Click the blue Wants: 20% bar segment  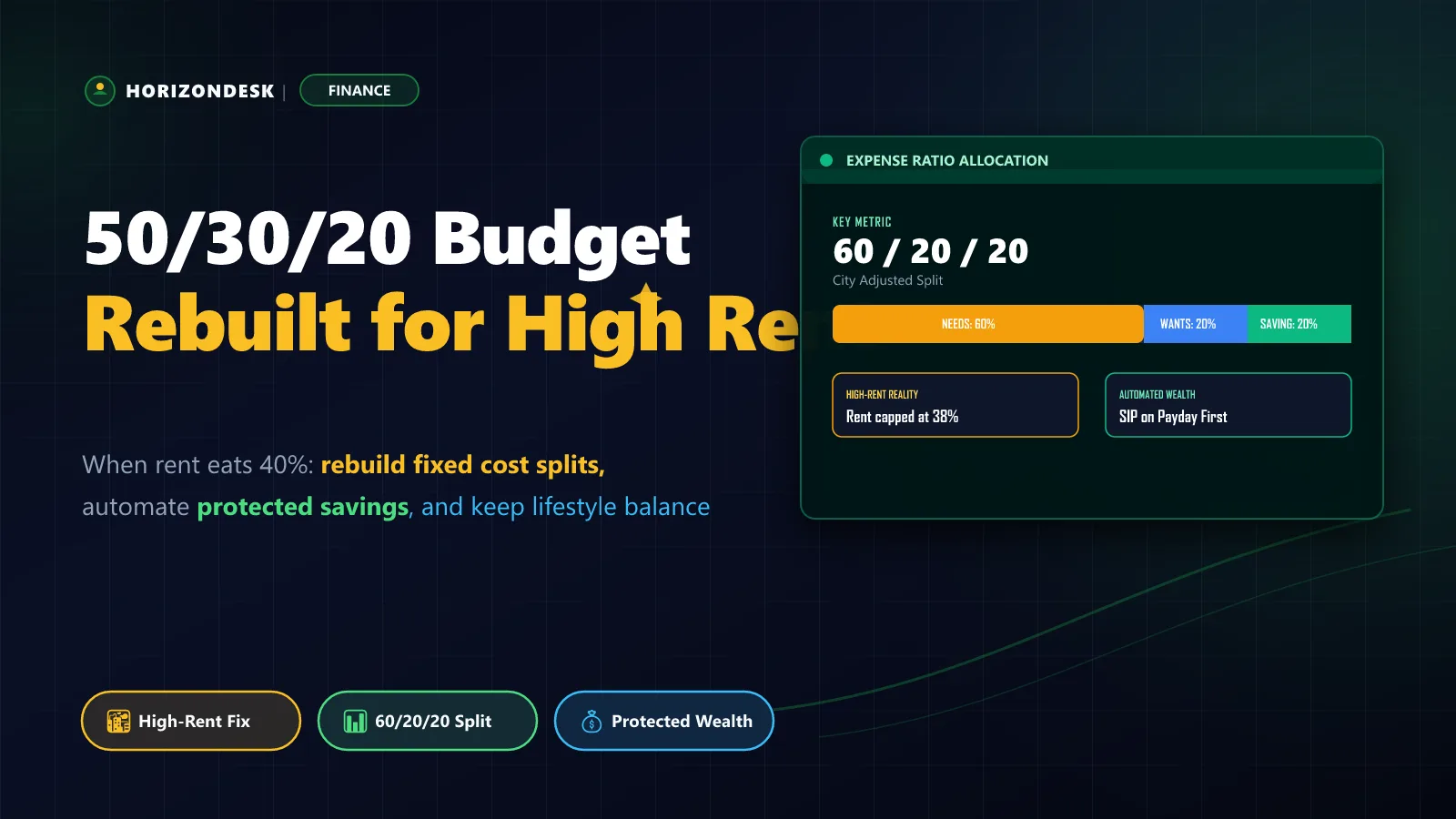point(1196,324)
